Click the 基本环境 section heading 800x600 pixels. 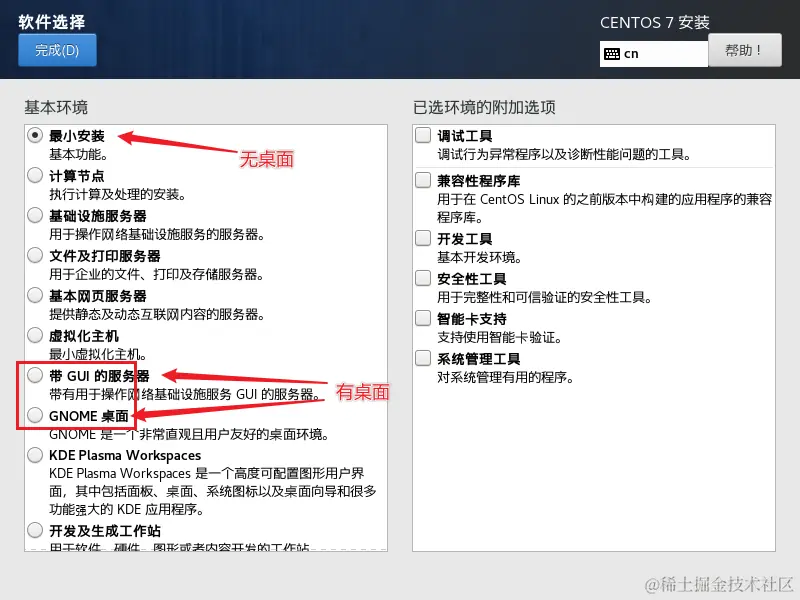coord(56,107)
